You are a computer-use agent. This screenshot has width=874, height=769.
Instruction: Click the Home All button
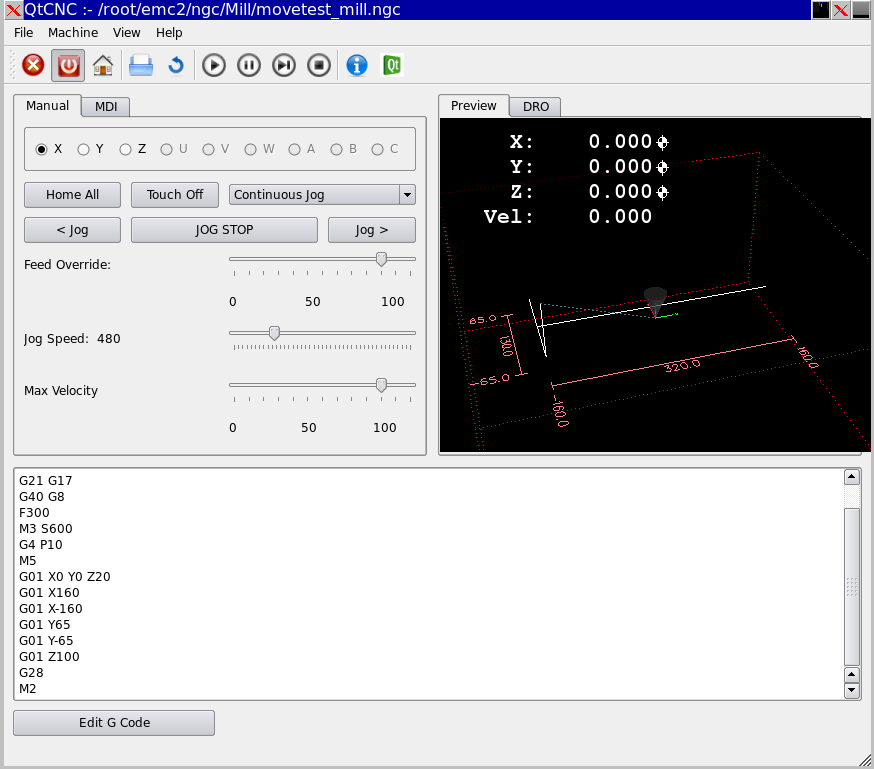72,195
